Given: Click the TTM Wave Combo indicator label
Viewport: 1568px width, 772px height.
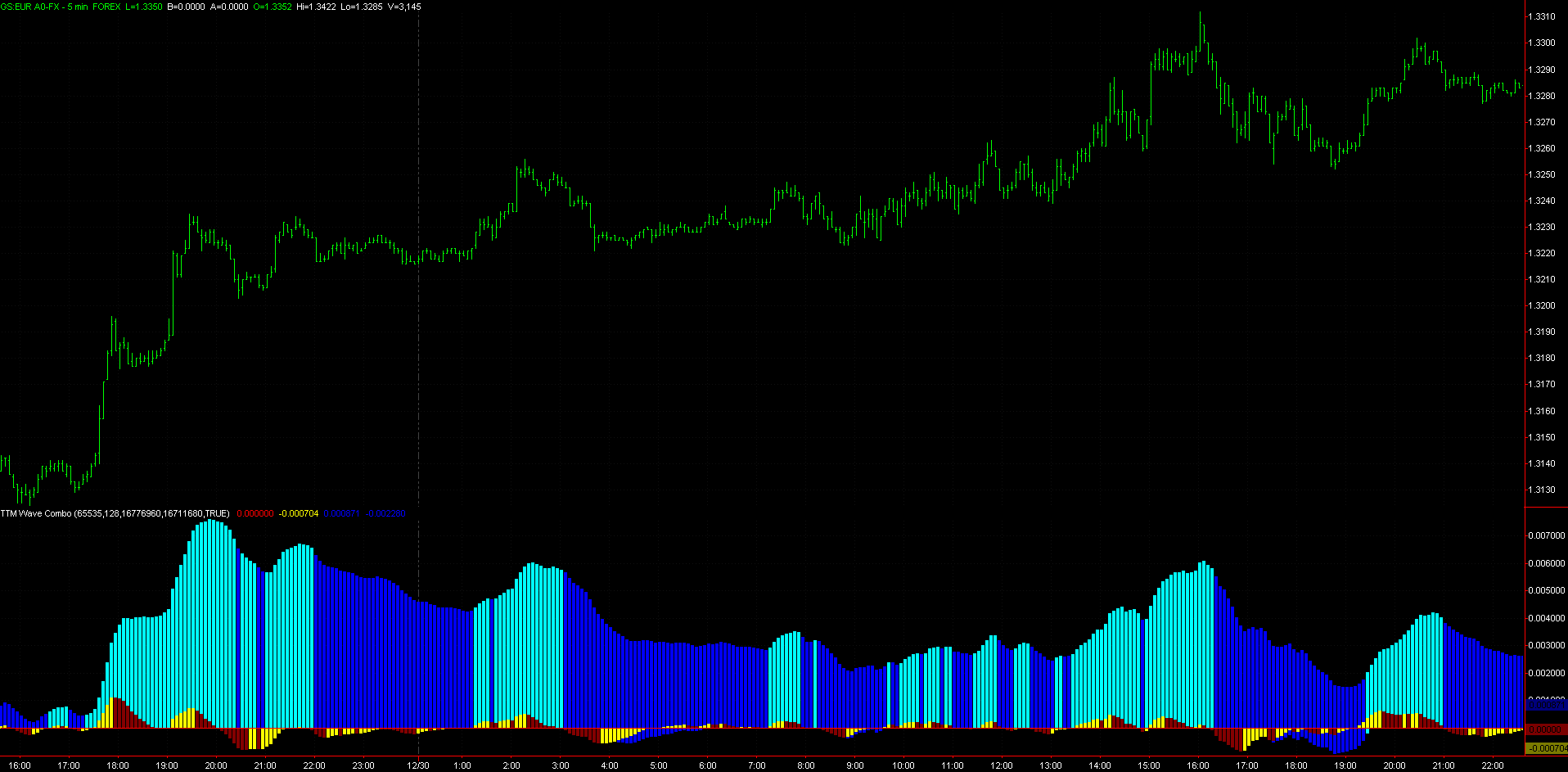Looking at the screenshot, I should click(115, 513).
